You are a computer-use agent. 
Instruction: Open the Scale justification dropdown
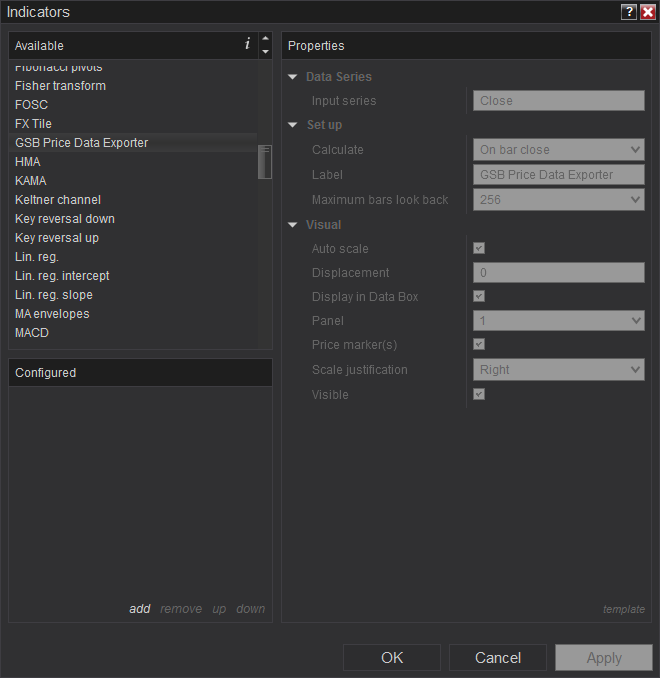tap(558, 370)
